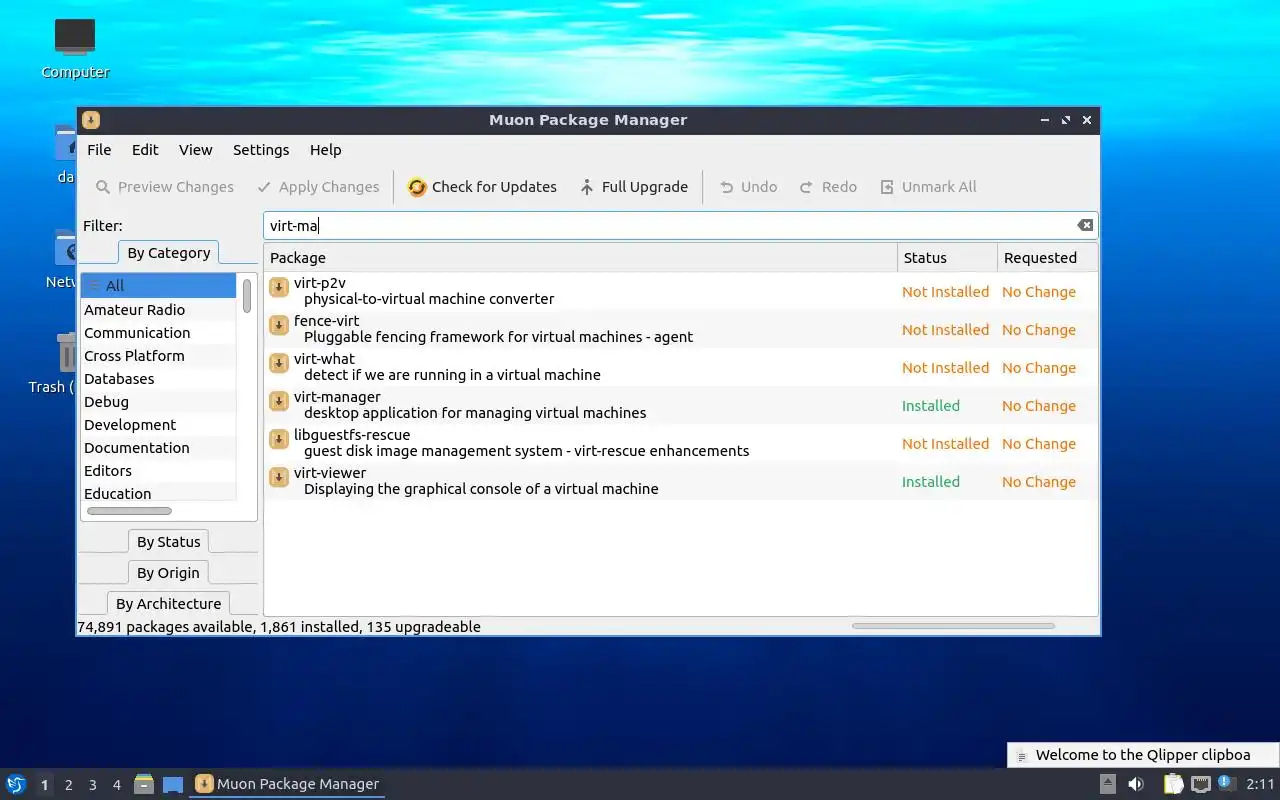This screenshot has height=800, width=1280.
Task: Select the Education category
Action: click(x=159, y=493)
